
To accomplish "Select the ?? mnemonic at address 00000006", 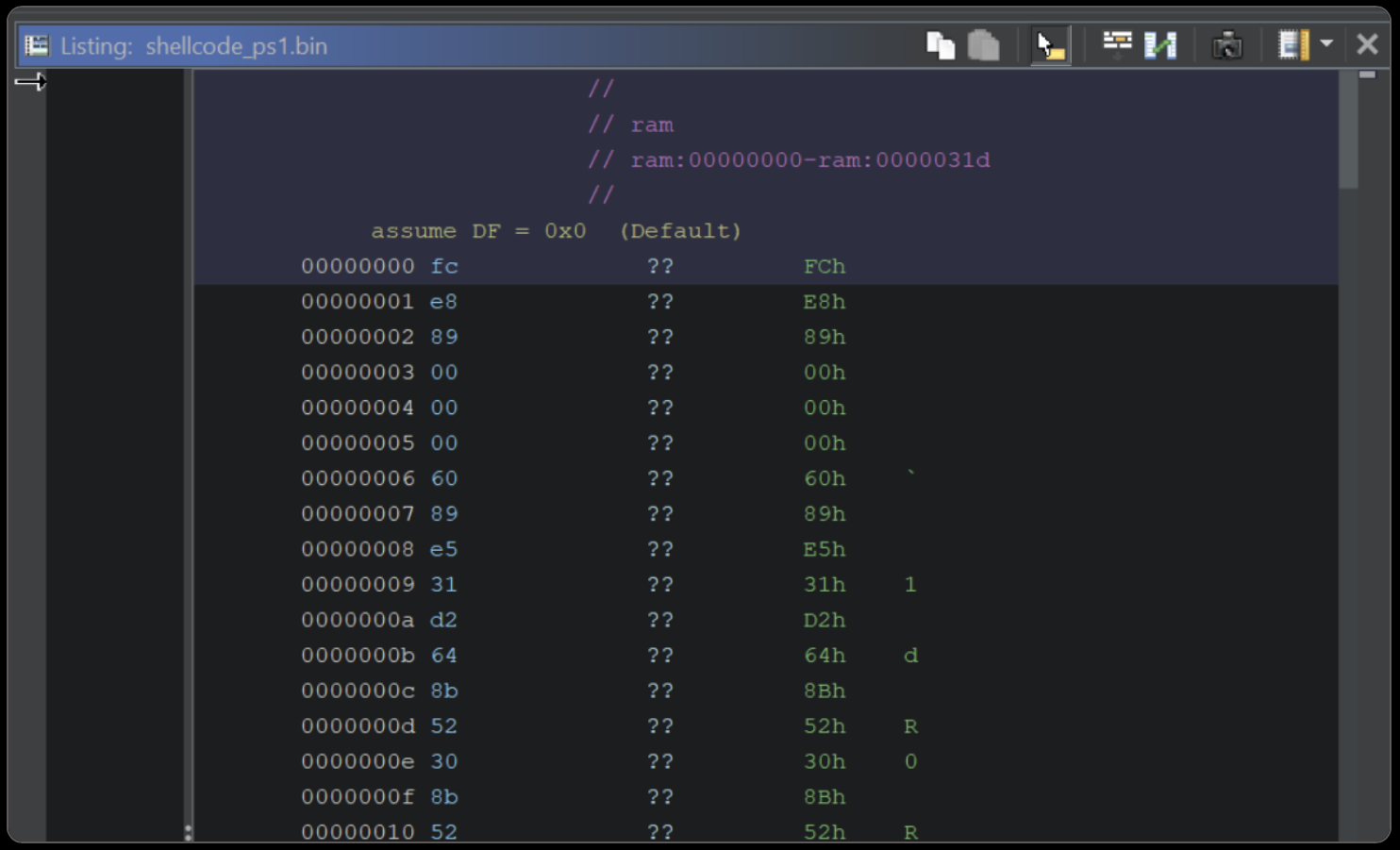I will tap(660, 479).
